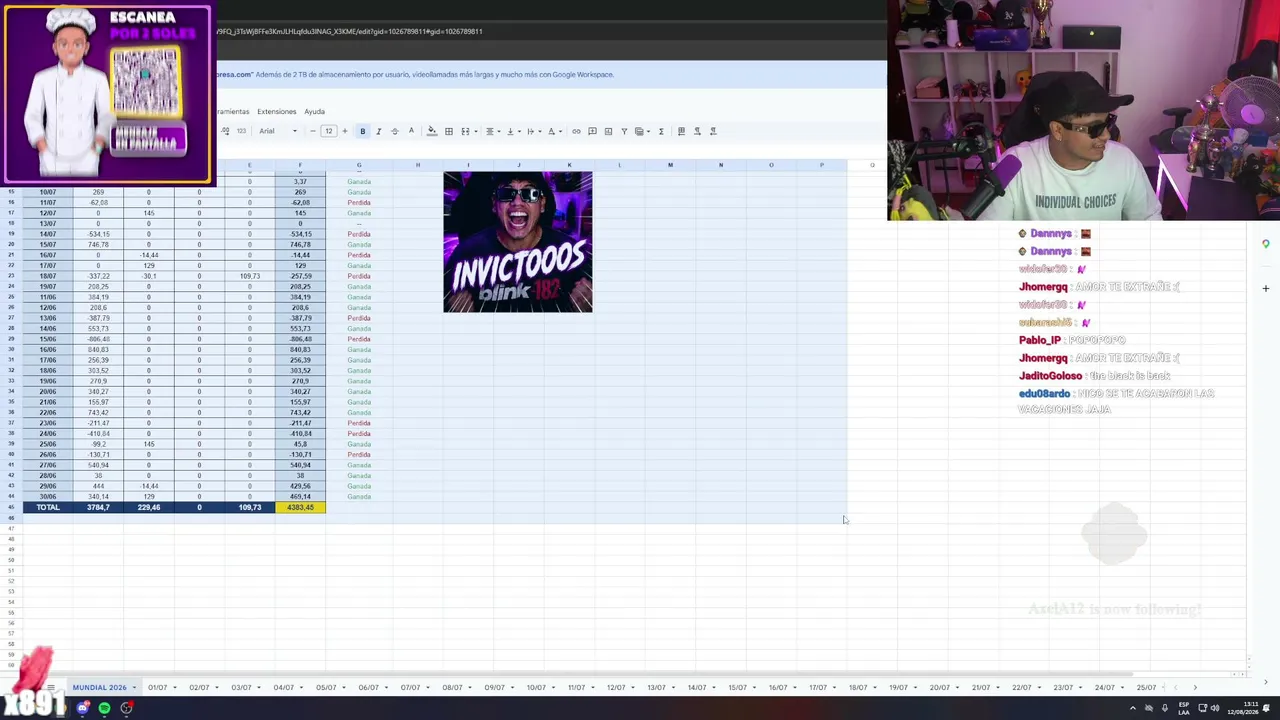Select column G header
The width and height of the screenshot is (1280, 720).
point(359,165)
